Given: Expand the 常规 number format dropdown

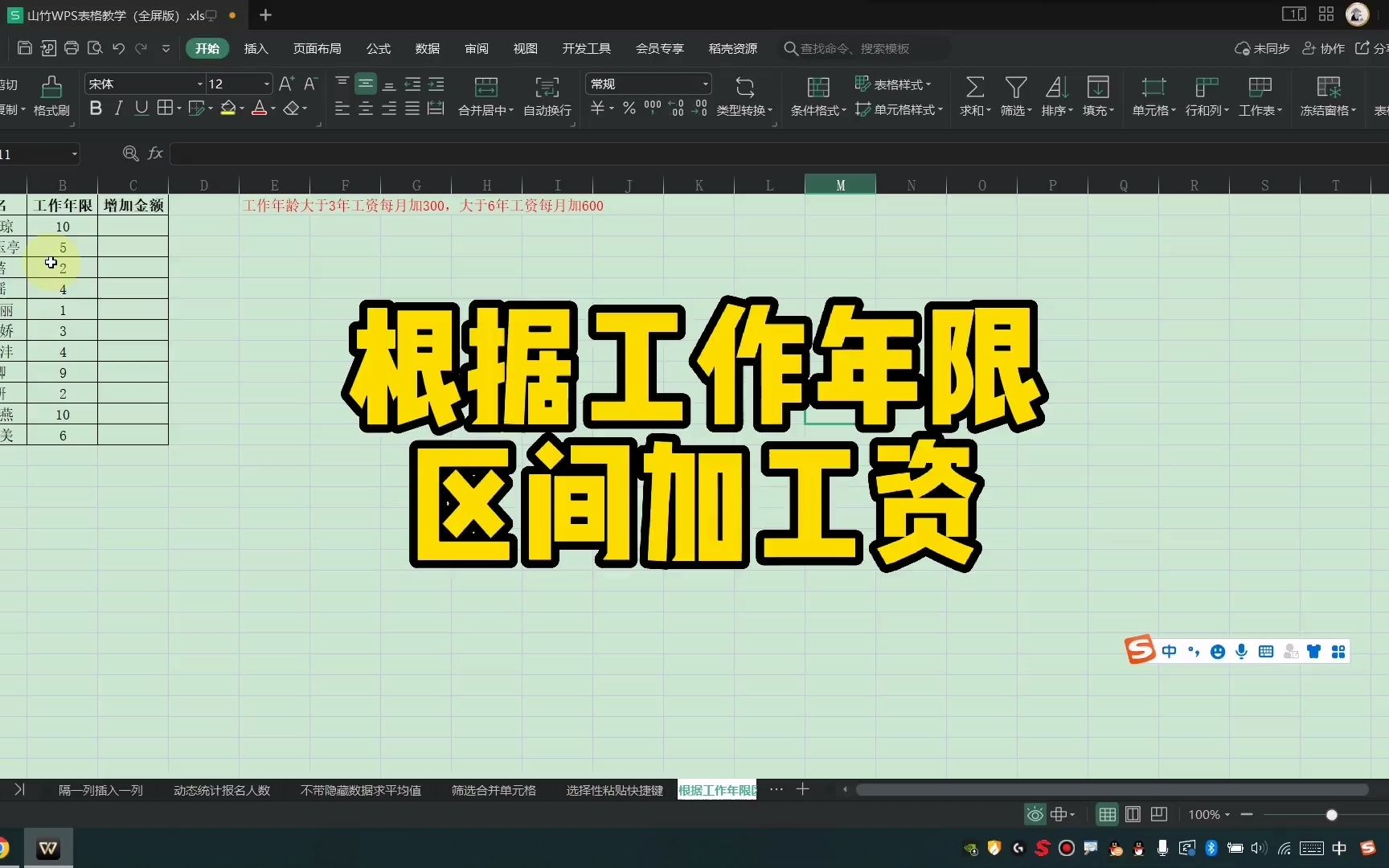Looking at the screenshot, I should tap(705, 84).
